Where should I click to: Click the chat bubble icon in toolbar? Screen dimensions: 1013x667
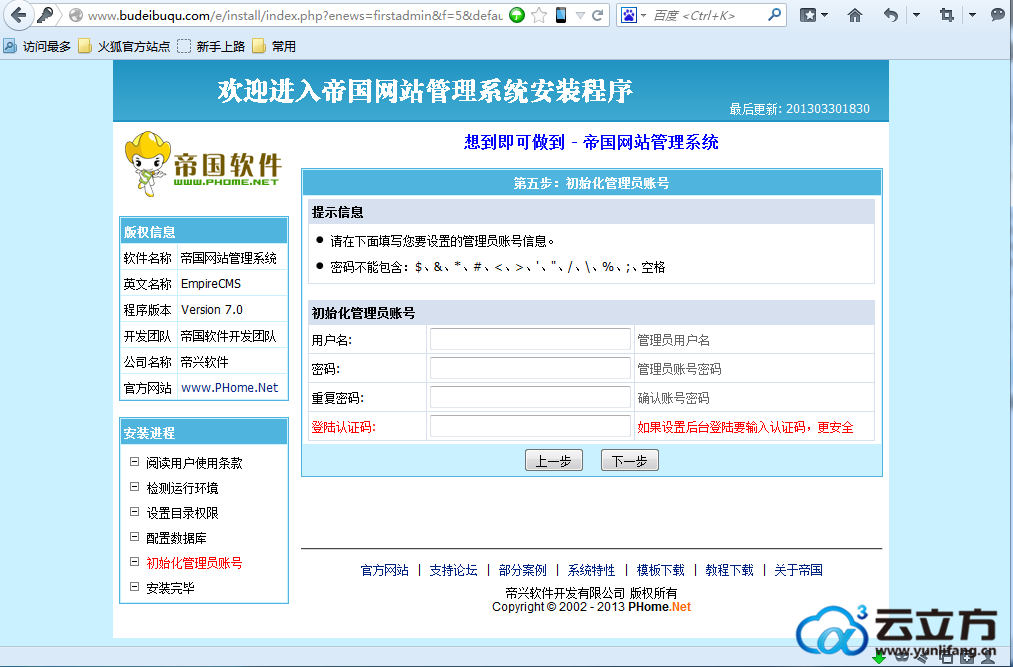(x=998, y=16)
